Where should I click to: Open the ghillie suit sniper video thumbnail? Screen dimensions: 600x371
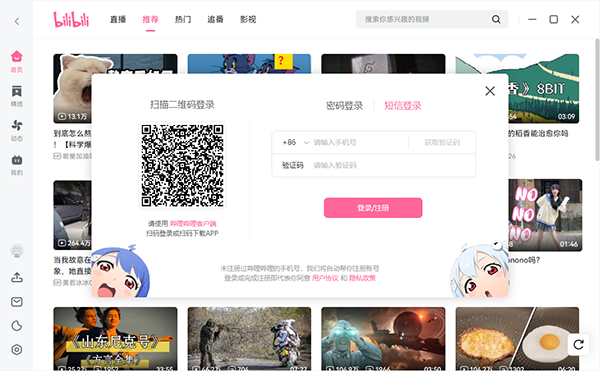pyautogui.click(x=249, y=338)
